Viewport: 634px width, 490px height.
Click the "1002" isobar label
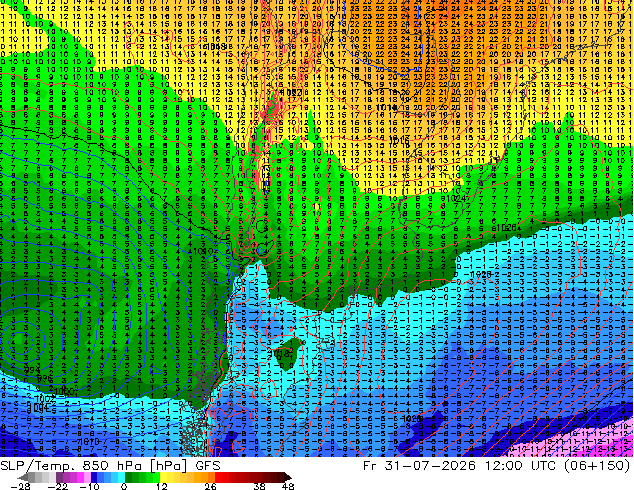(45, 399)
